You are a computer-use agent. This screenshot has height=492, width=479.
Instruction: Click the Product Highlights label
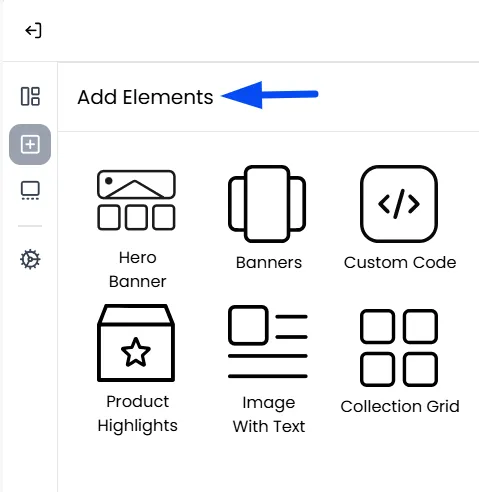click(137, 414)
